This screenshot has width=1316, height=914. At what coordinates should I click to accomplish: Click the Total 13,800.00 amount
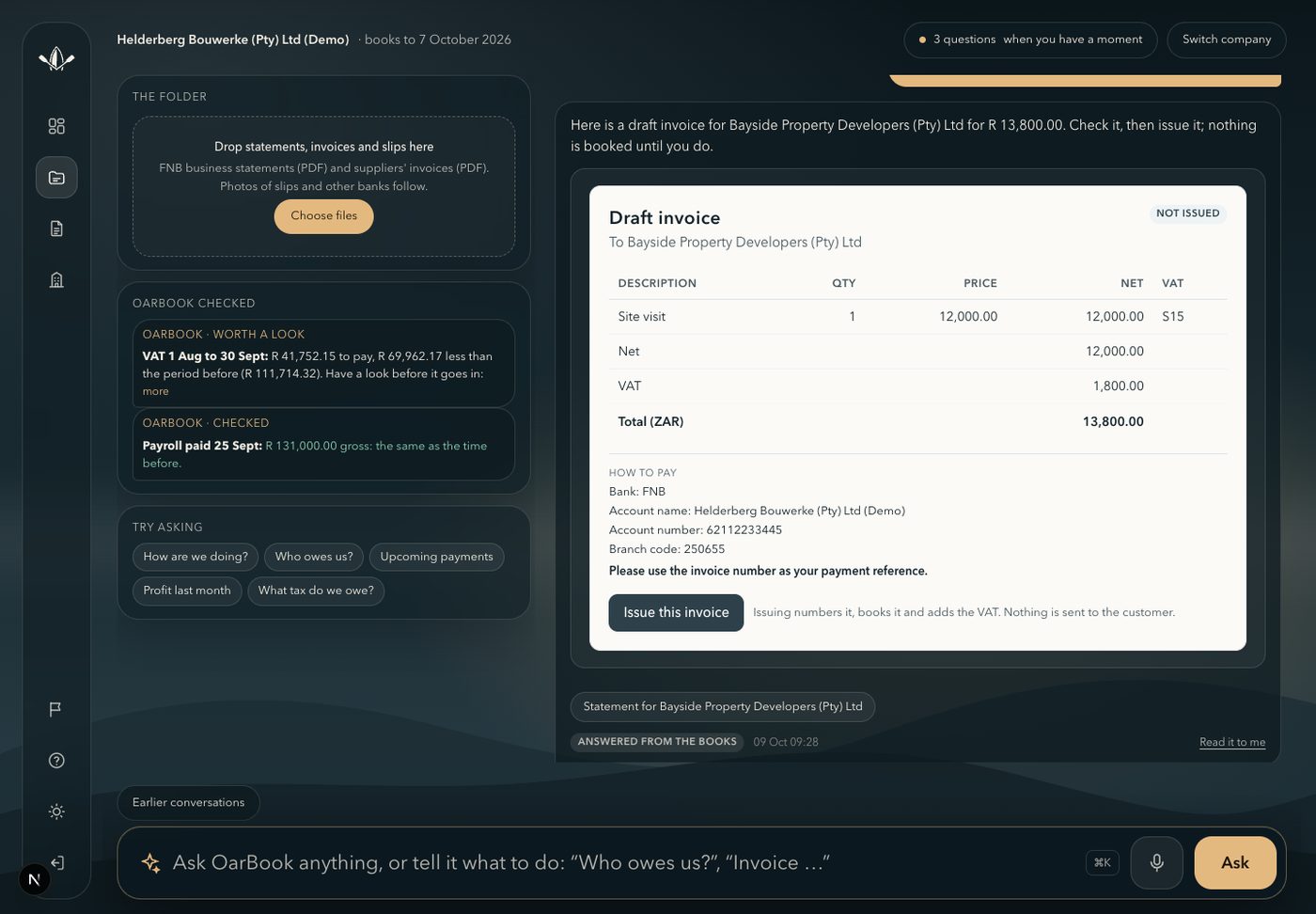tap(1113, 421)
